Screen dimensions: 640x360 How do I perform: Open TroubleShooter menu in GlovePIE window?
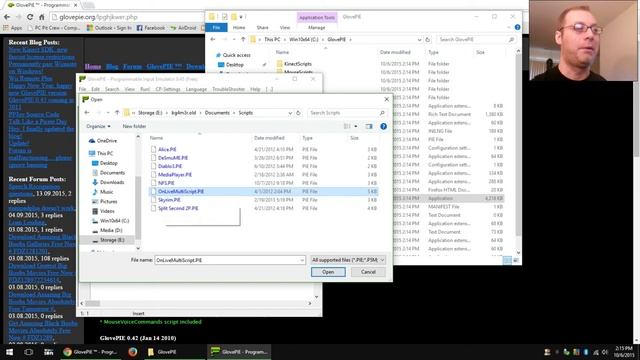[228, 89]
